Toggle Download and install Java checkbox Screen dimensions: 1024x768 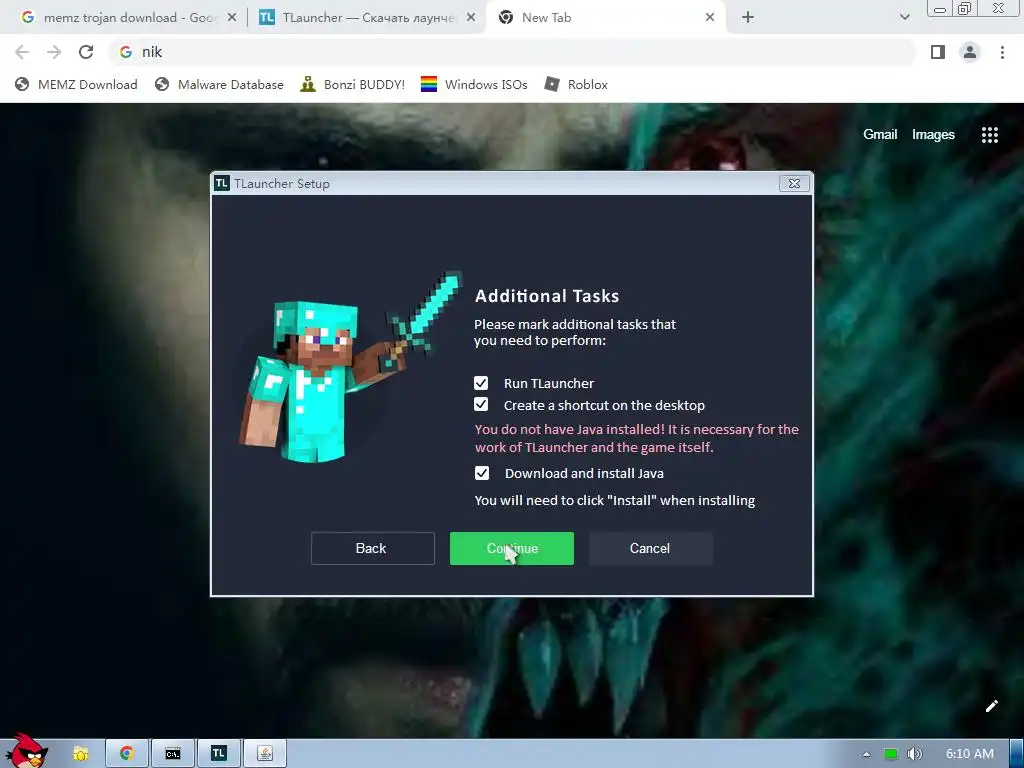(x=481, y=473)
